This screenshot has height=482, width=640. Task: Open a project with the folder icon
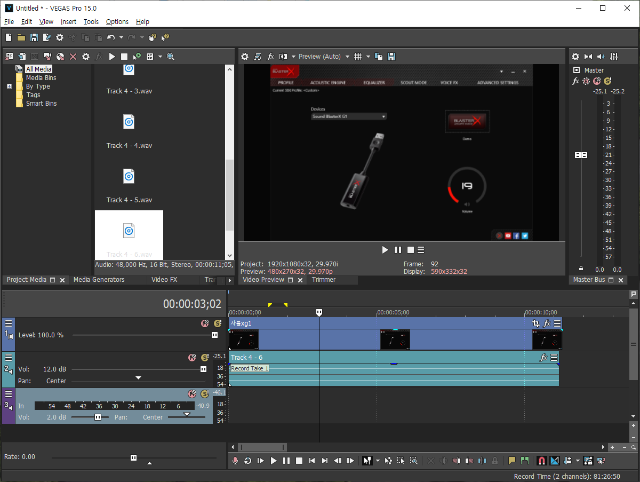tap(21, 38)
